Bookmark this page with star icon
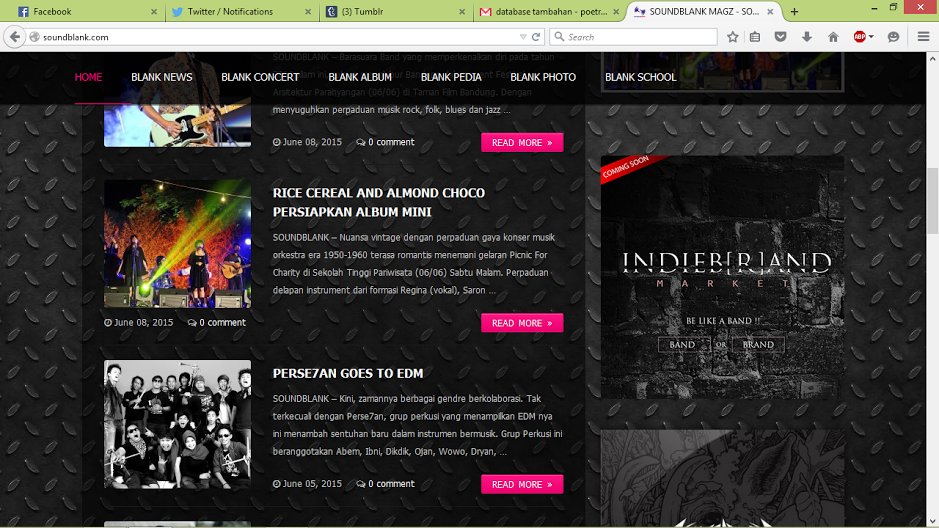 point(732,37)
